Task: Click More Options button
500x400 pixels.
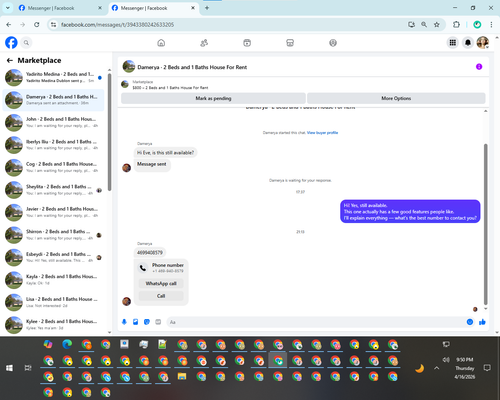Action: 396,98
